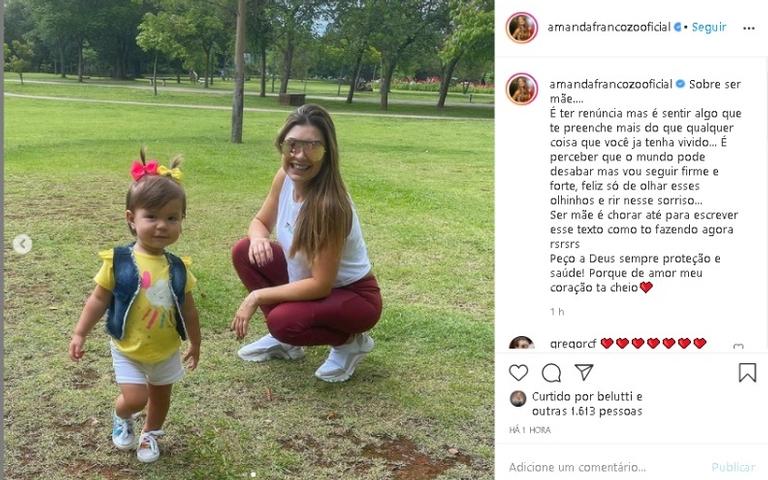This screenshot has width=768, height=480.
Task: Like the post with the heart icon
Action: pyautogui.click(x=518, y=373)
